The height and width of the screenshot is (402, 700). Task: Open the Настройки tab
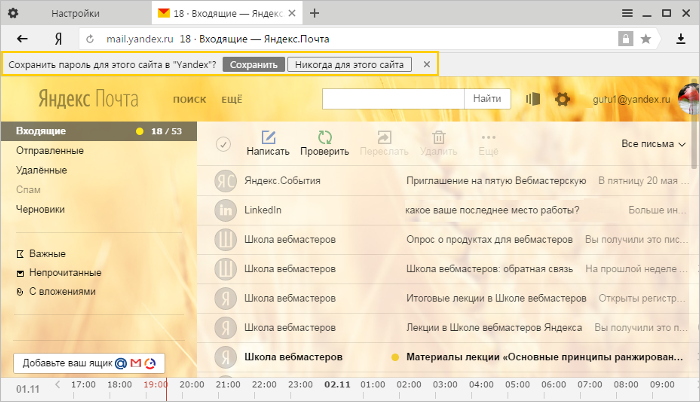(x=75, y=13)
